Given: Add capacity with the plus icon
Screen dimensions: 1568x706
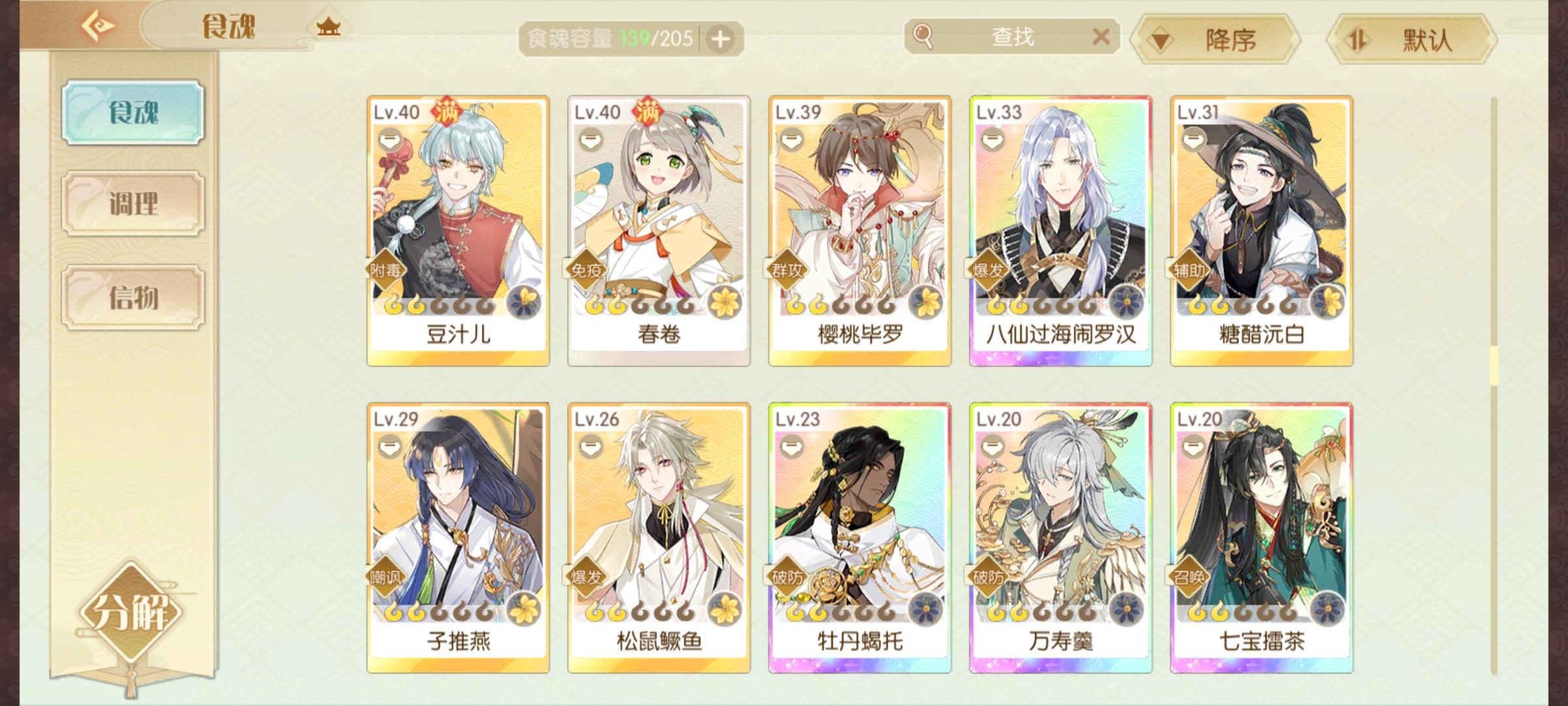Looking at the screenshot, I should click(x=721, y=39).
